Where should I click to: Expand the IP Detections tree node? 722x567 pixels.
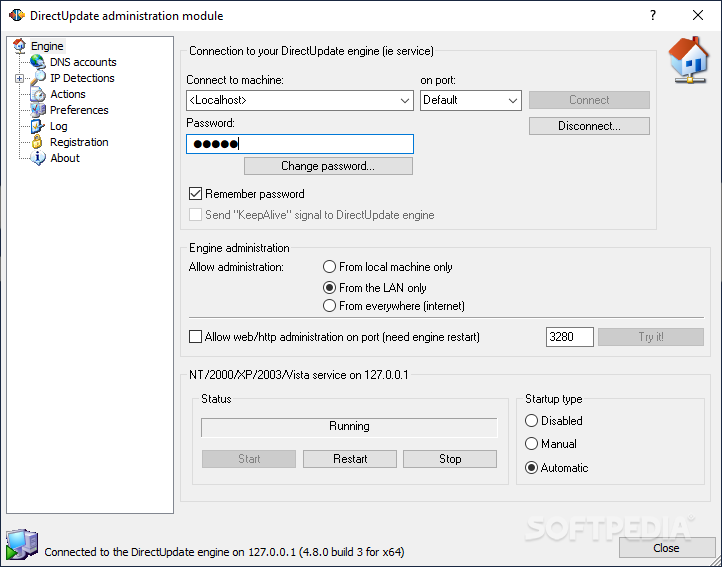19,78
